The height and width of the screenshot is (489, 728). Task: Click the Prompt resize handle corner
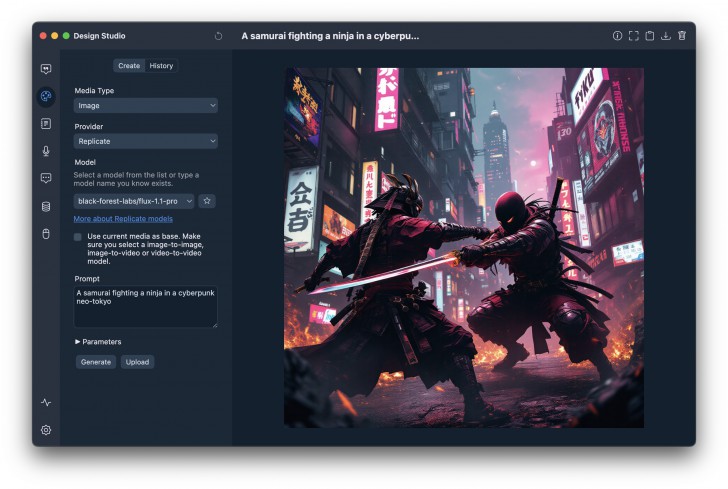214,325
